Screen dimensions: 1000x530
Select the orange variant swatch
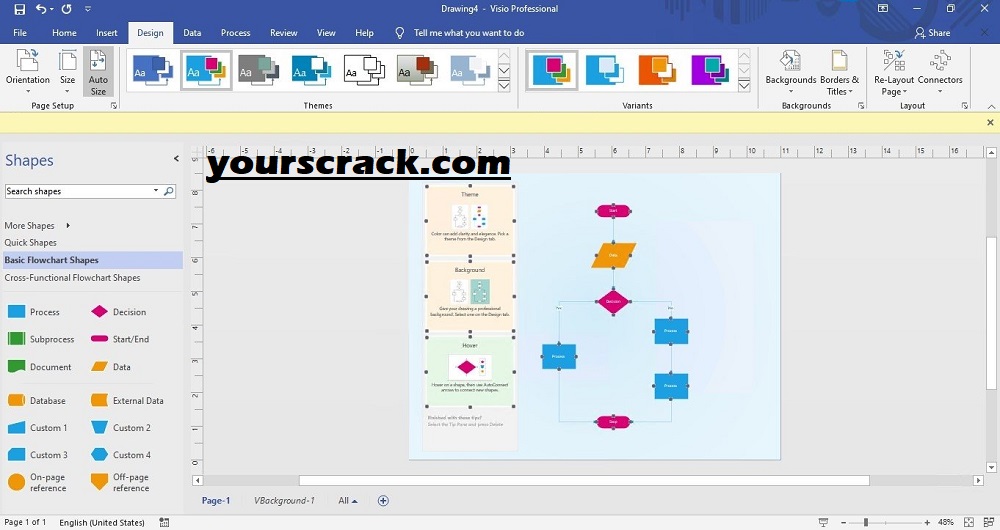tap(657, 70)
